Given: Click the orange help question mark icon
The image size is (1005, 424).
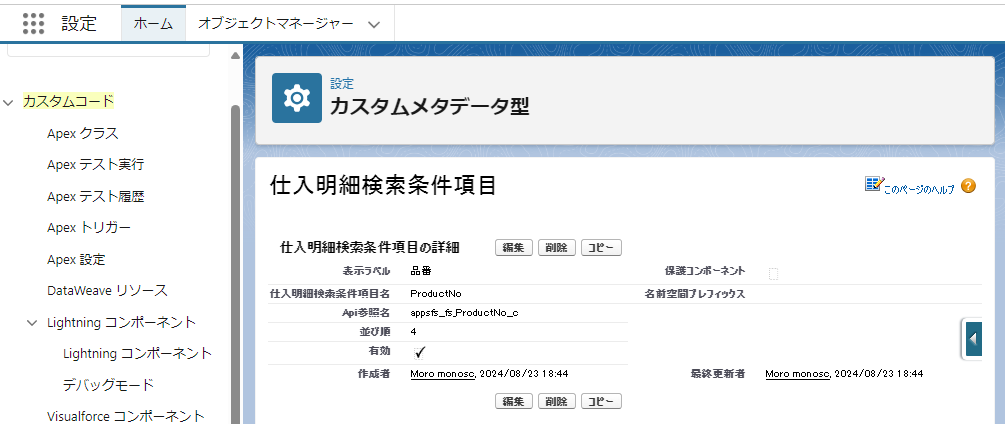Looking at the screenshot, I should click(968, 186).
